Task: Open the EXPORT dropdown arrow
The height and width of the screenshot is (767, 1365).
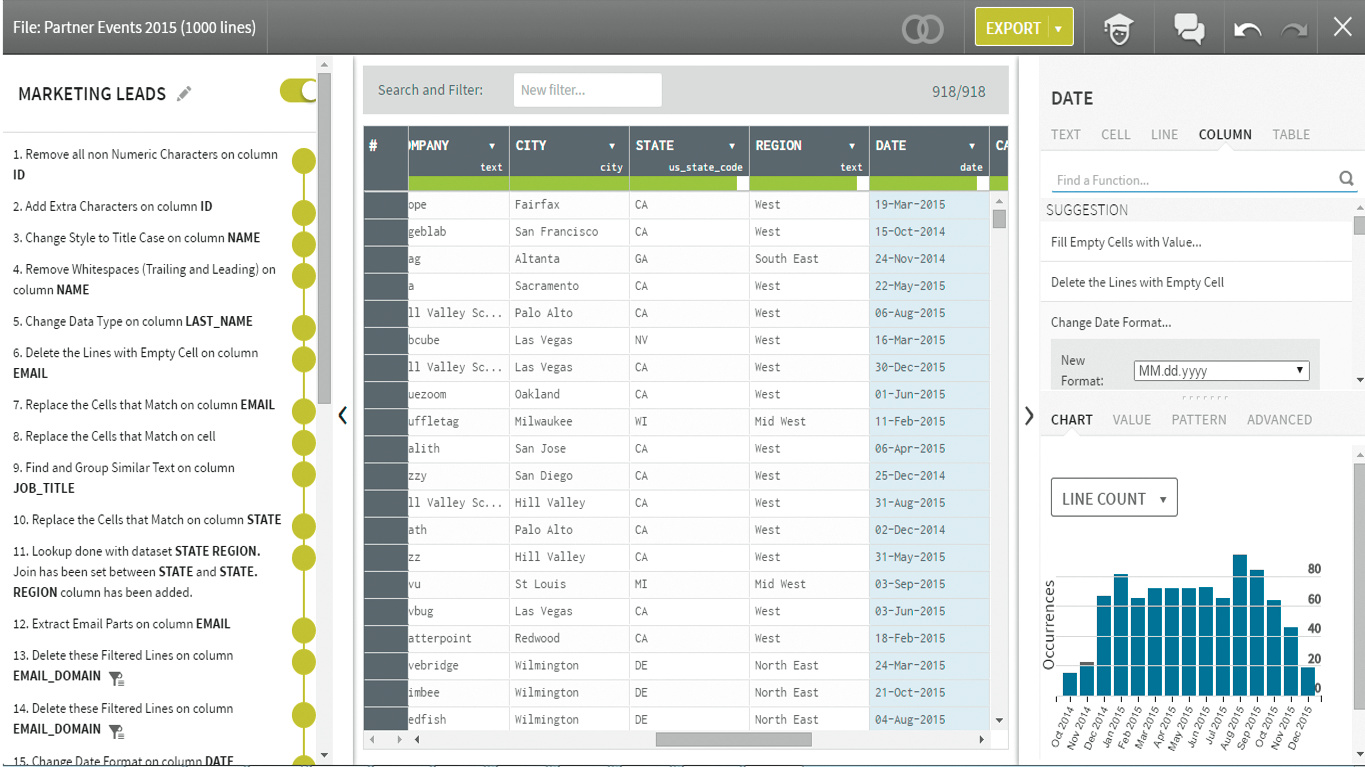Action: coord(1059,29)
